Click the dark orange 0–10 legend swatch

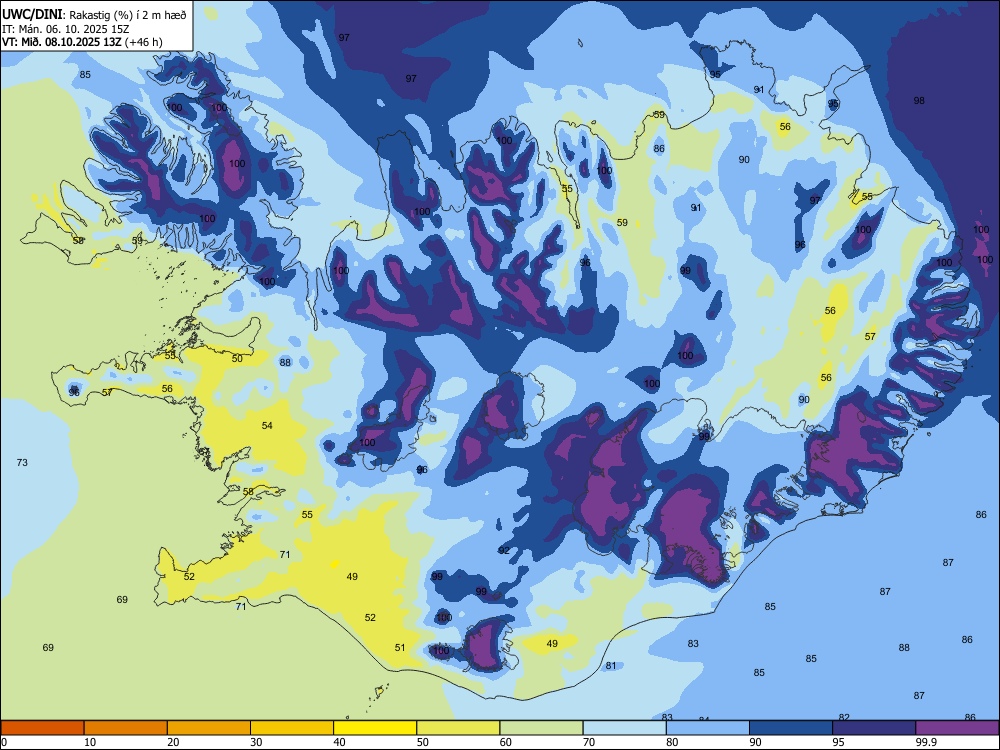click(x=43, y=728)
